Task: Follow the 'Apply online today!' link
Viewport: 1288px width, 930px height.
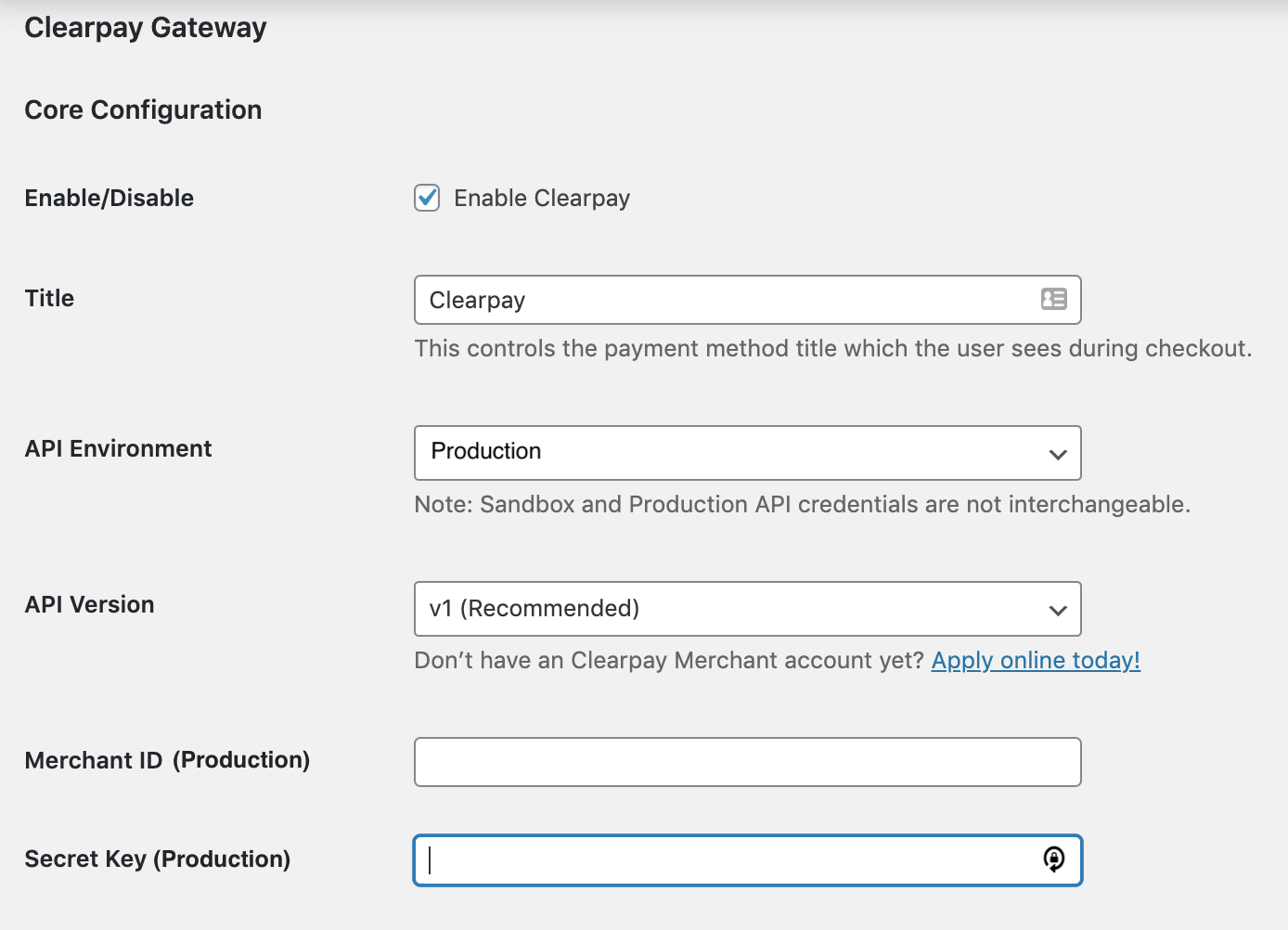Action: [1036, 661]
